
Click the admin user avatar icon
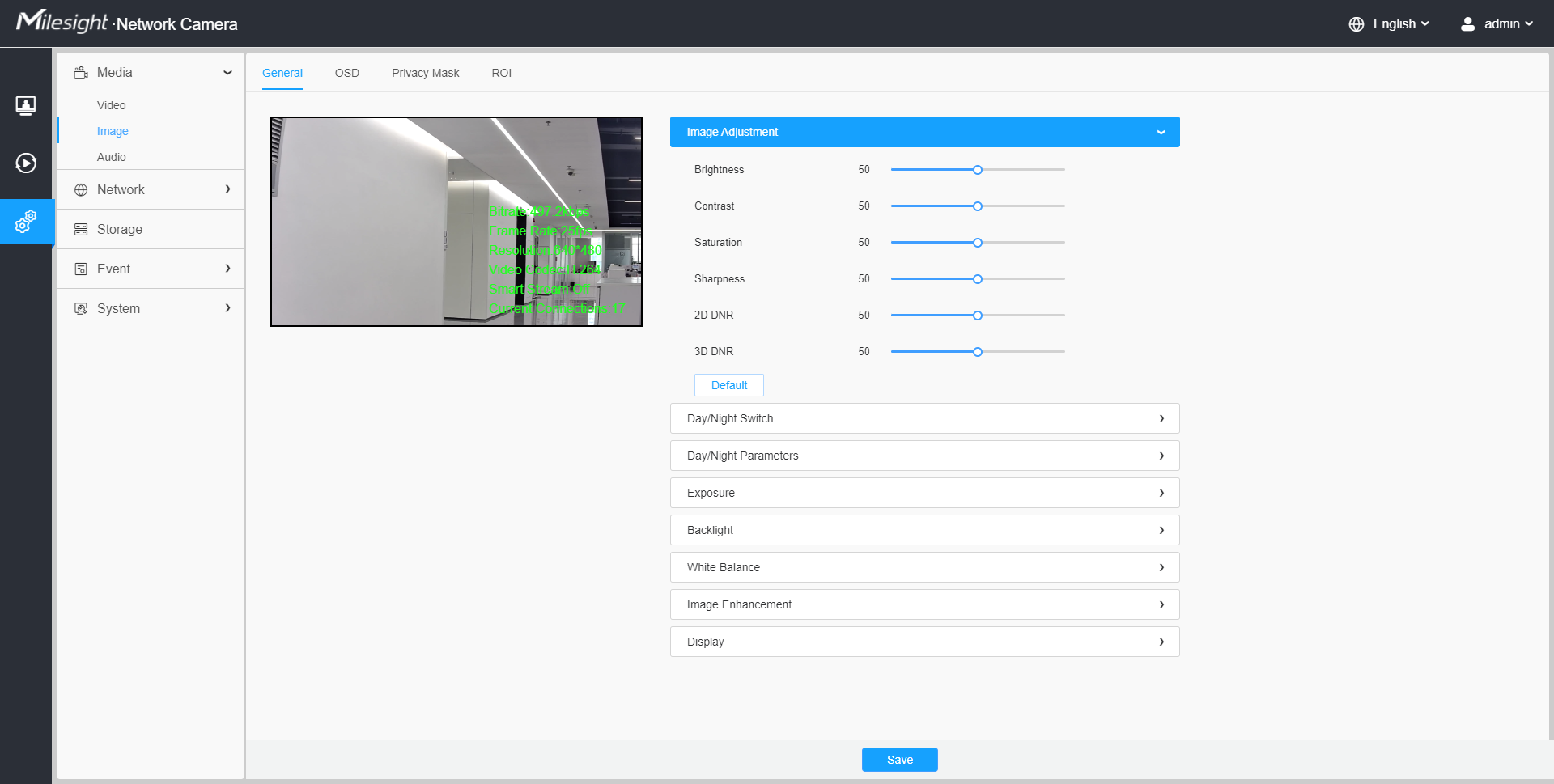[1467, 24]
